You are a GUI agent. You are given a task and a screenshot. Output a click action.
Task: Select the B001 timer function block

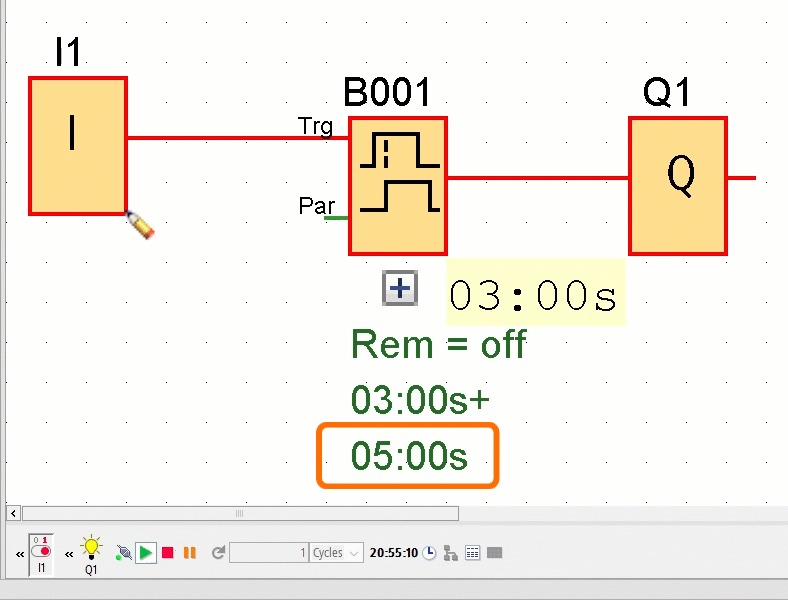pyautogui.click(x=398, y=186)
